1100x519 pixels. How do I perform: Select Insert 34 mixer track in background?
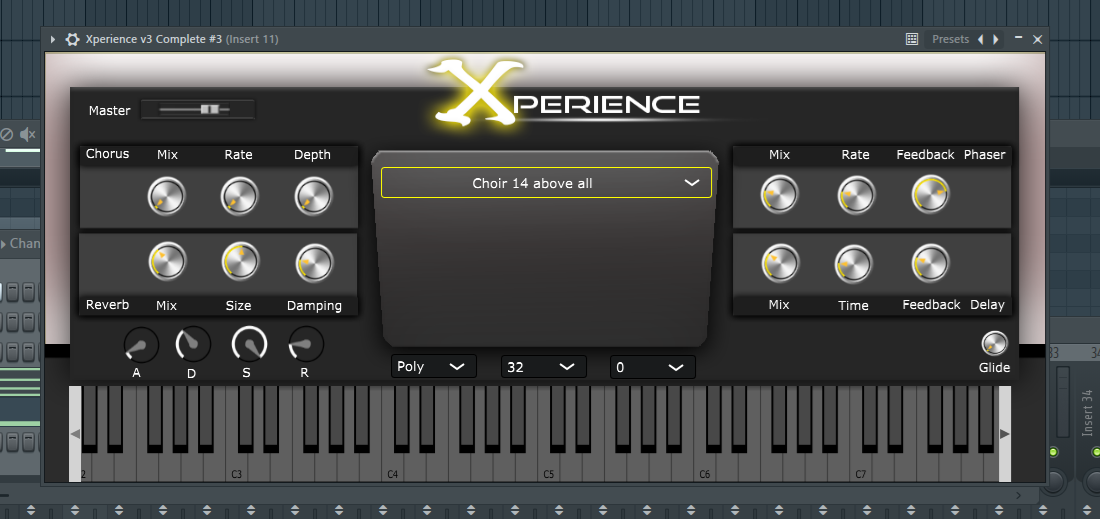[1087, 412]
